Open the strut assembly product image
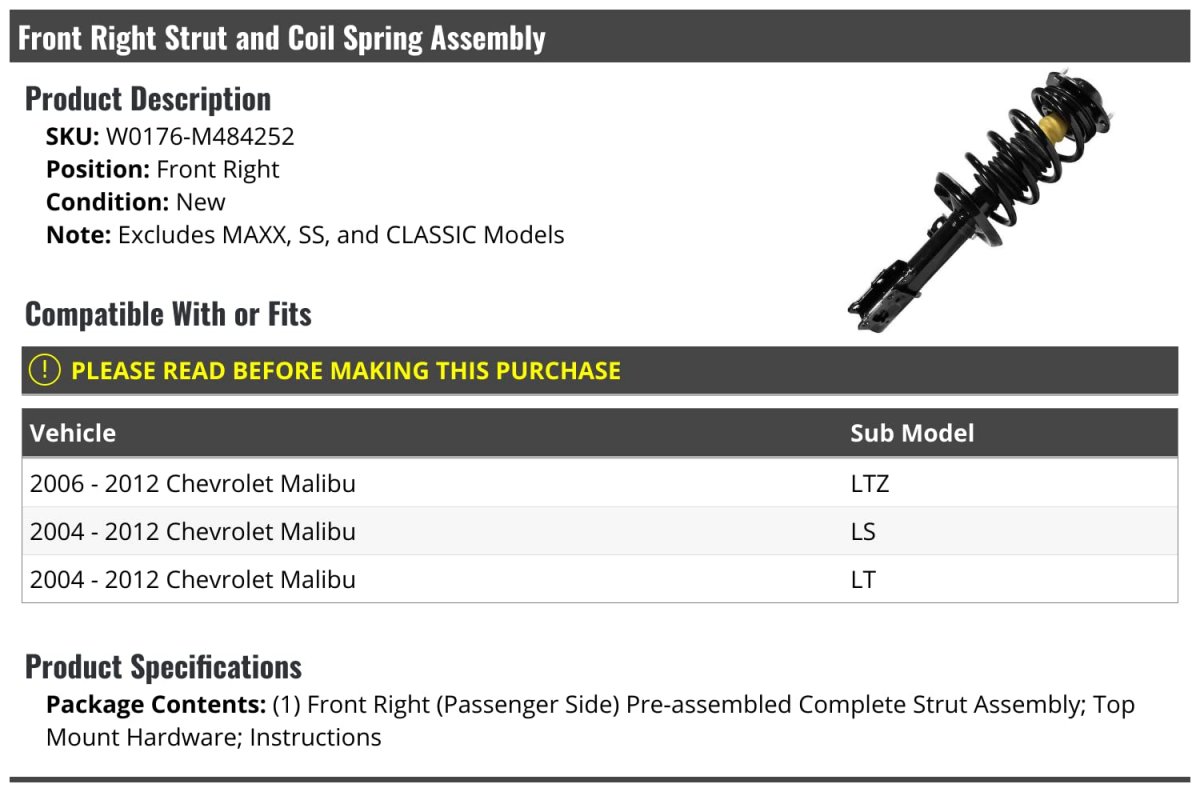Image resolution: width=1200 pixels, height=792 pixels. pos(981,201)
